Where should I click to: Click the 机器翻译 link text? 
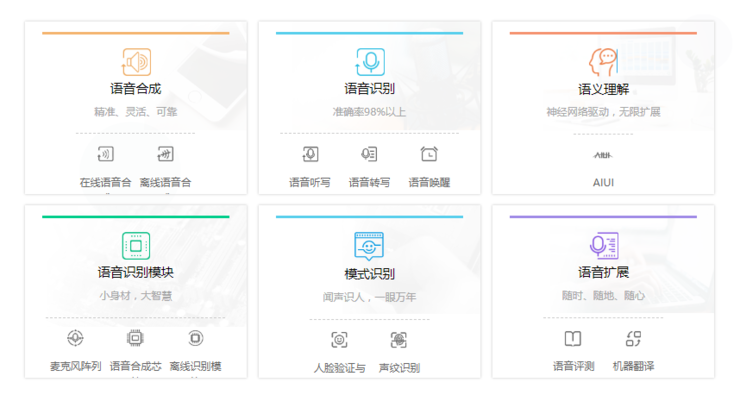(633, 366)
